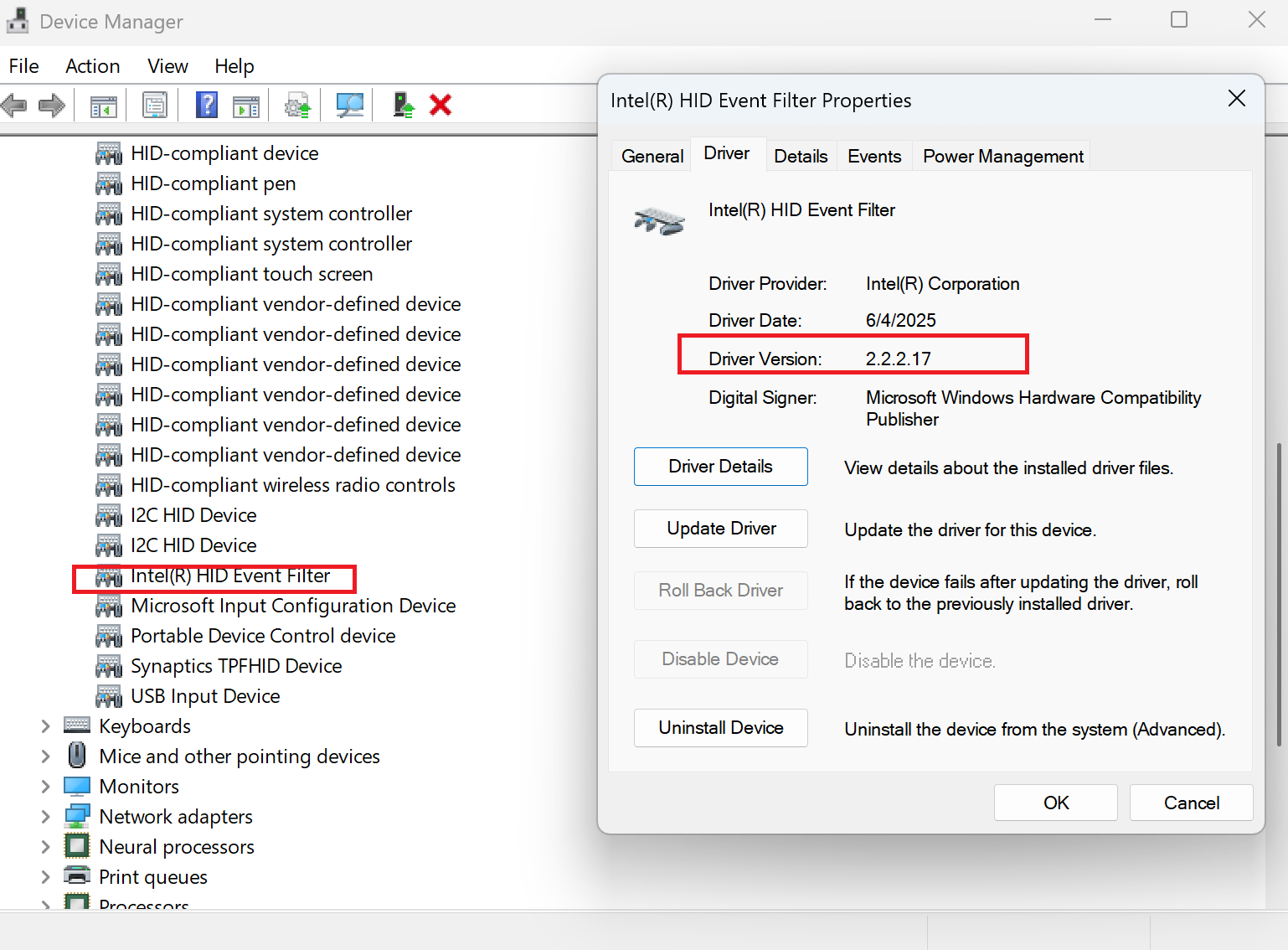Expand the Monitors category
This screenshot has width=1288, height=950.
click(x=46, y=787)
